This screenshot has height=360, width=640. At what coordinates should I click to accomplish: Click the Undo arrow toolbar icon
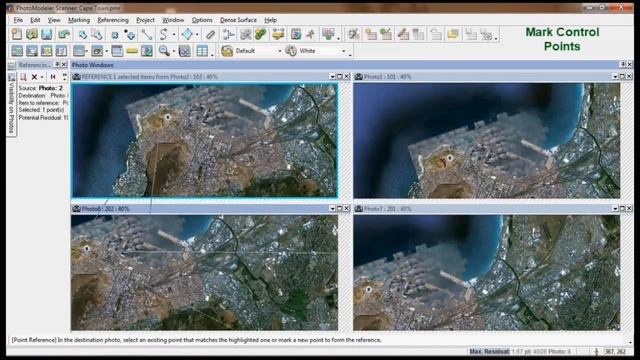(x=64, y=34)
